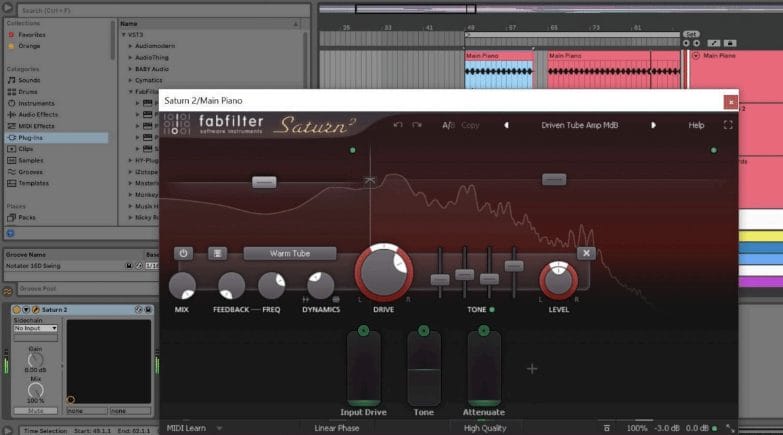
Task: Select the Input Drive modulation slot dot
Action: [364, 331]
